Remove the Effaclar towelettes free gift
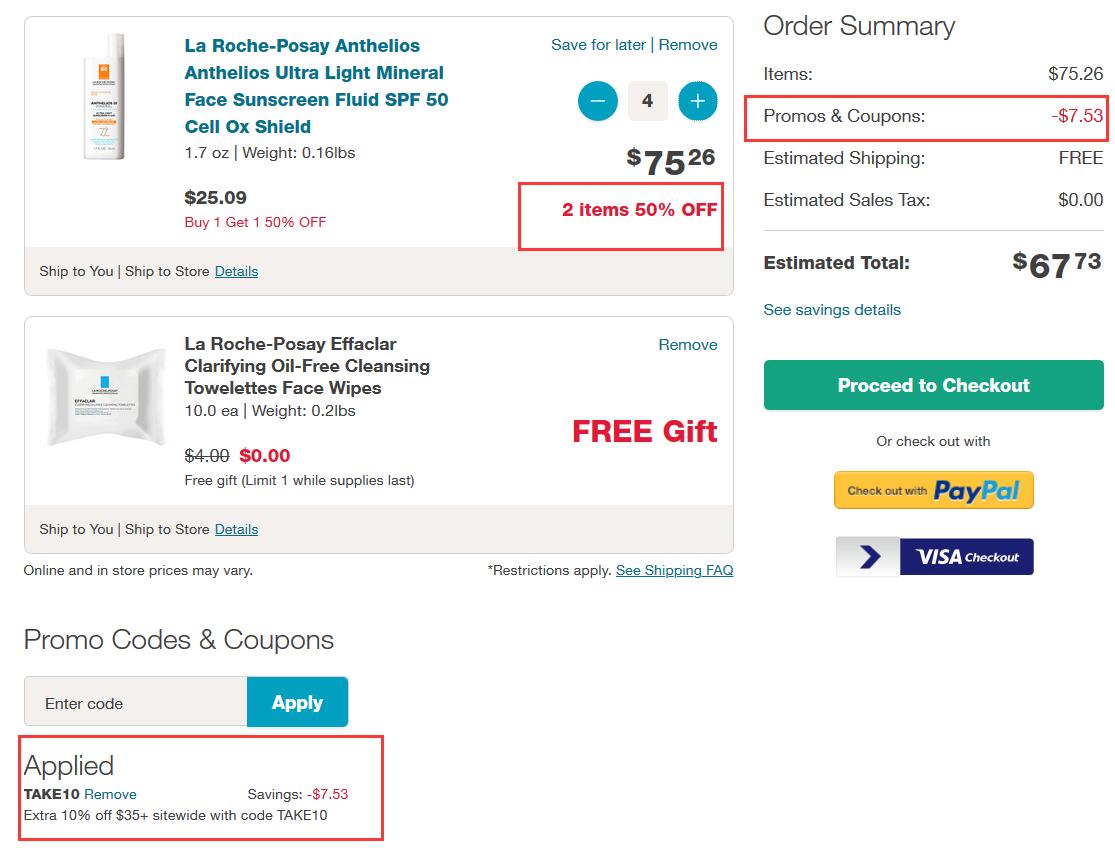Screen dimensions: 1115x859 coord(688,345)
